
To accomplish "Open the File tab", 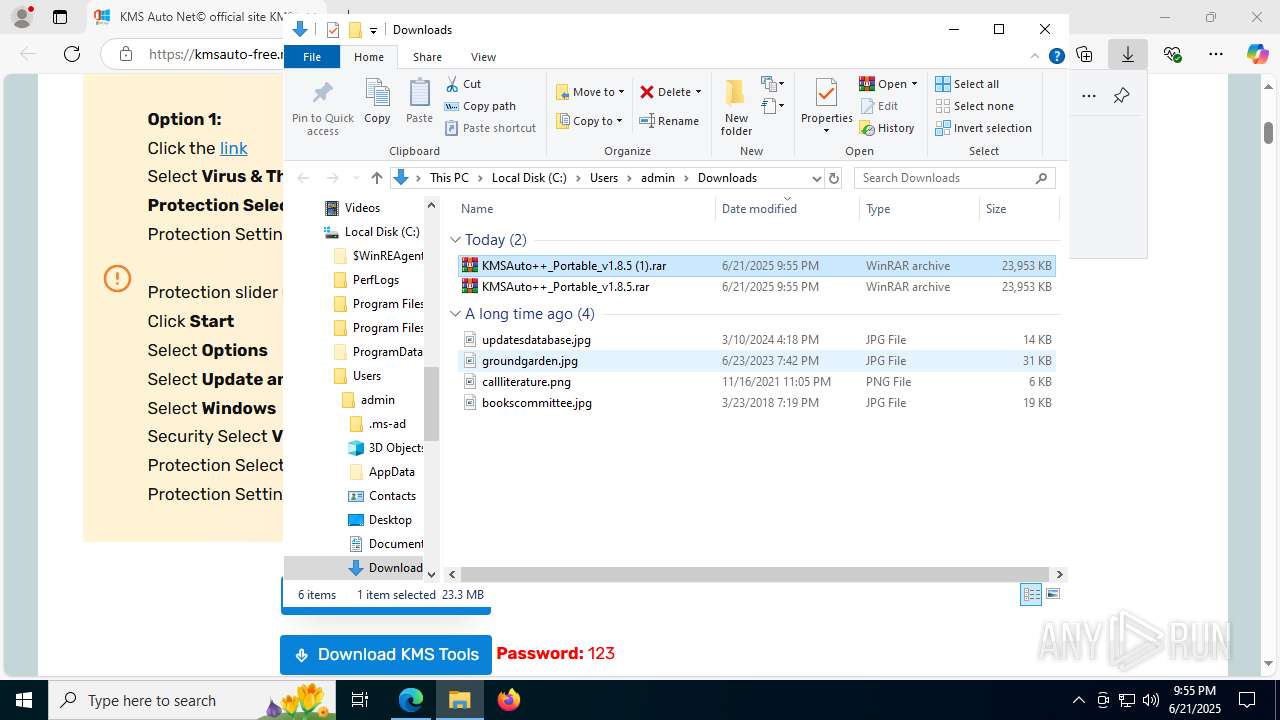I will point(312,57).
